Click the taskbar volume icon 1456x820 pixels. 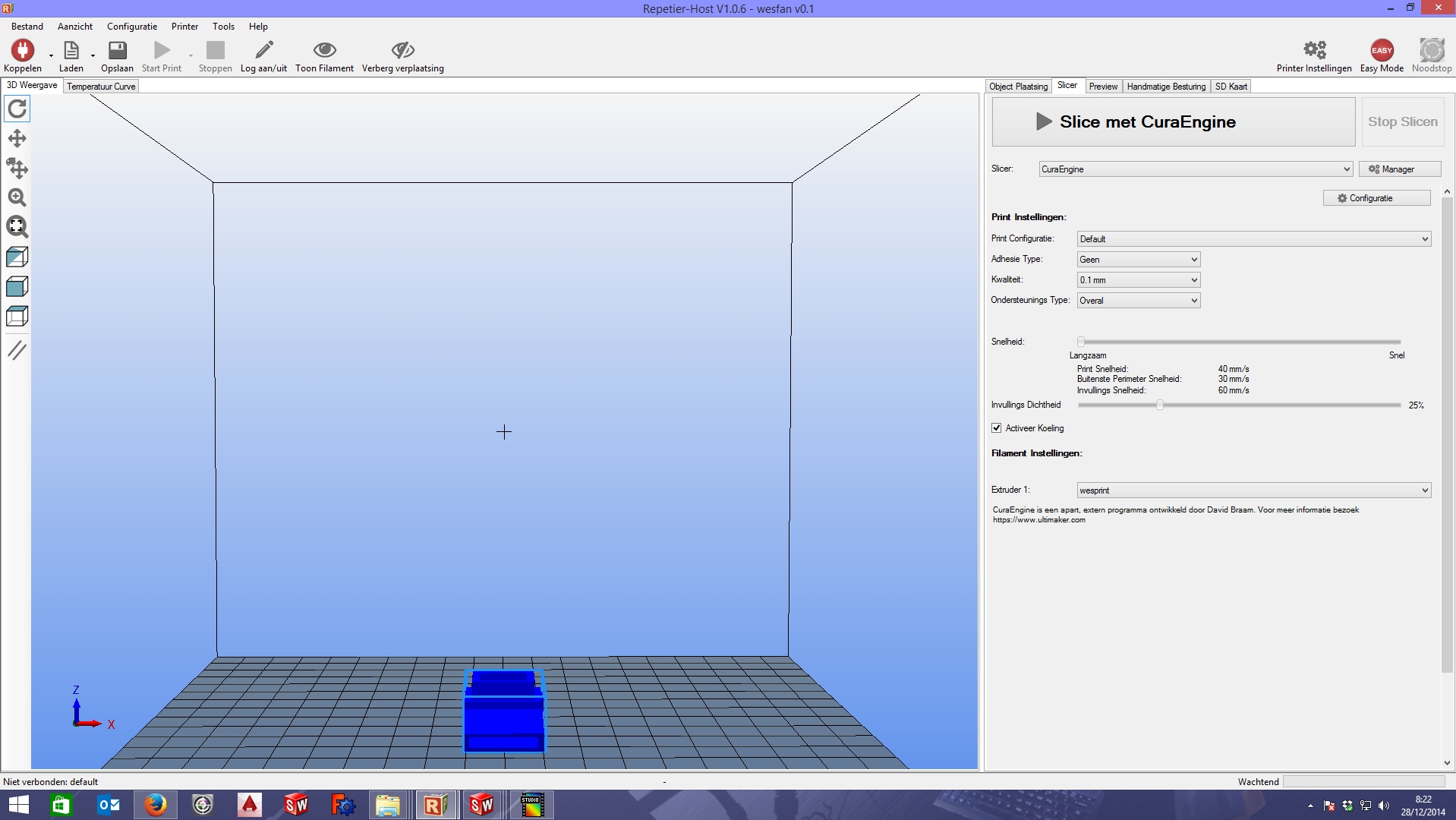coord(1383,806)
